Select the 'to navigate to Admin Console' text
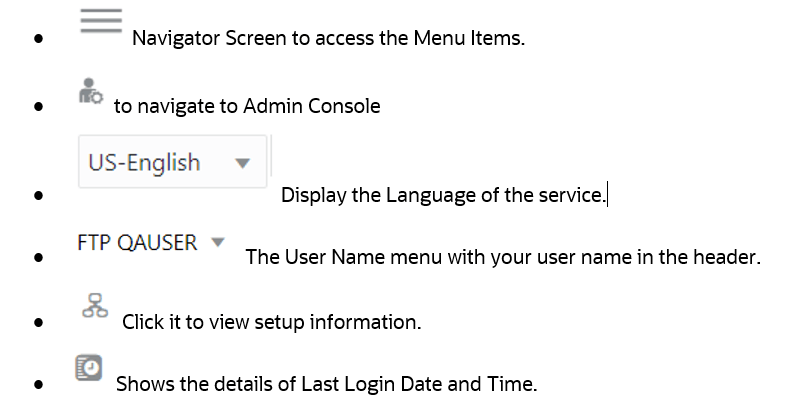Viewport: 798px width, 420px height. [x=247, y=105]
